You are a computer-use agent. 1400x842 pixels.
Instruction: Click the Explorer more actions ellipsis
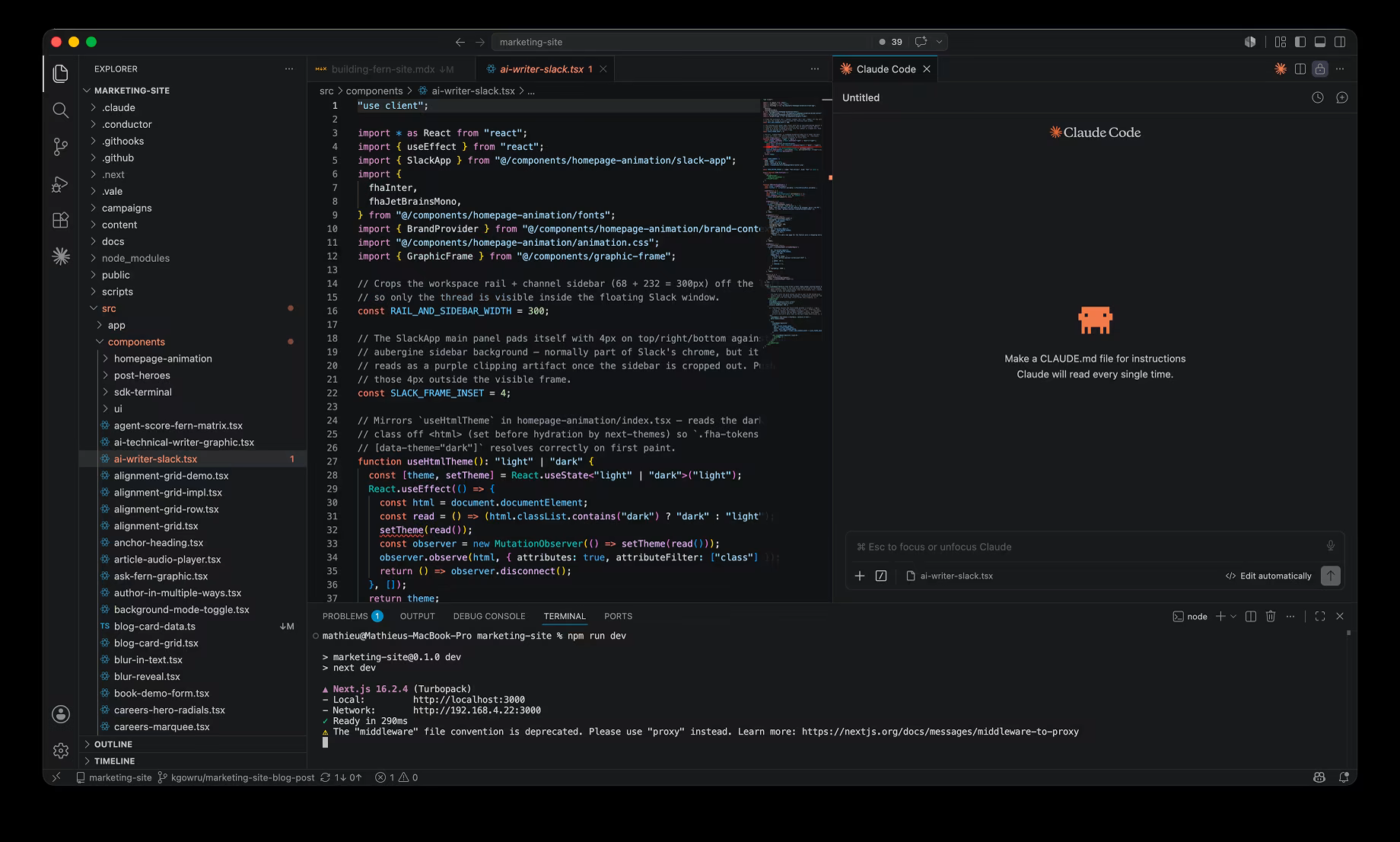click(289, 69)
